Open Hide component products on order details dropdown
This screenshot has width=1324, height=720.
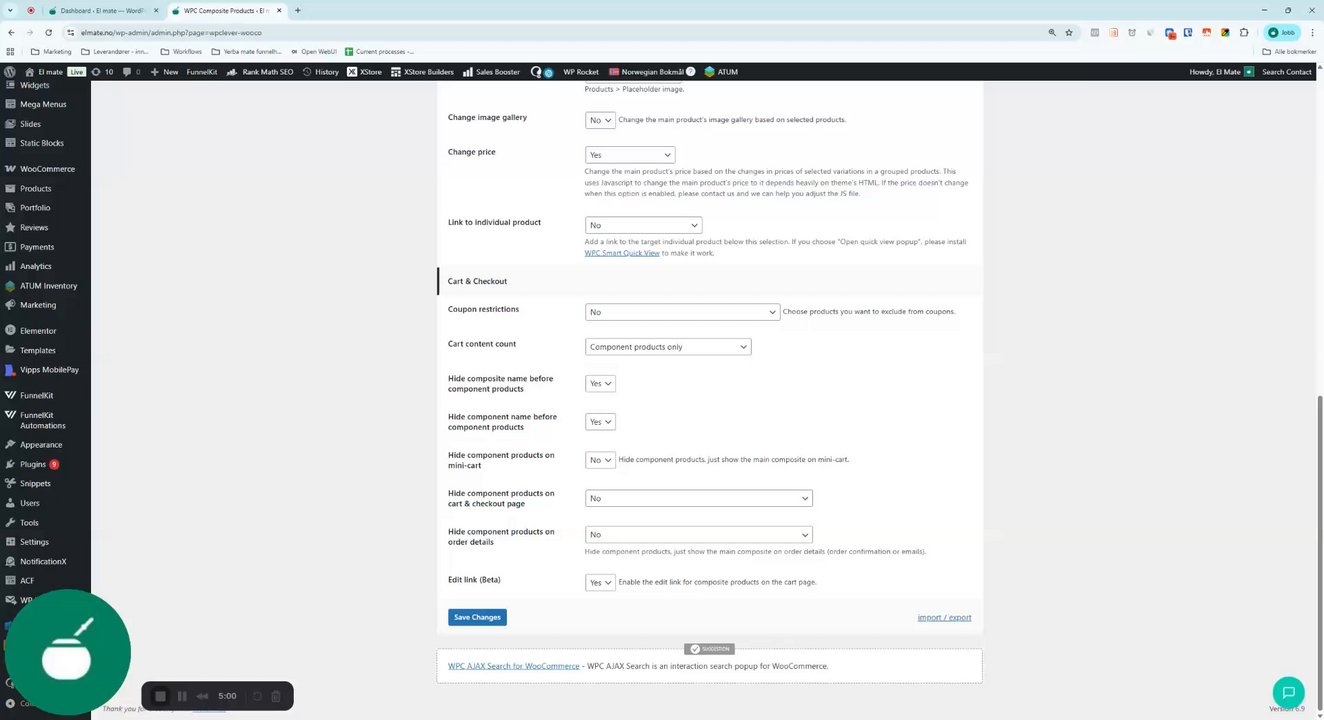[698, 535]
